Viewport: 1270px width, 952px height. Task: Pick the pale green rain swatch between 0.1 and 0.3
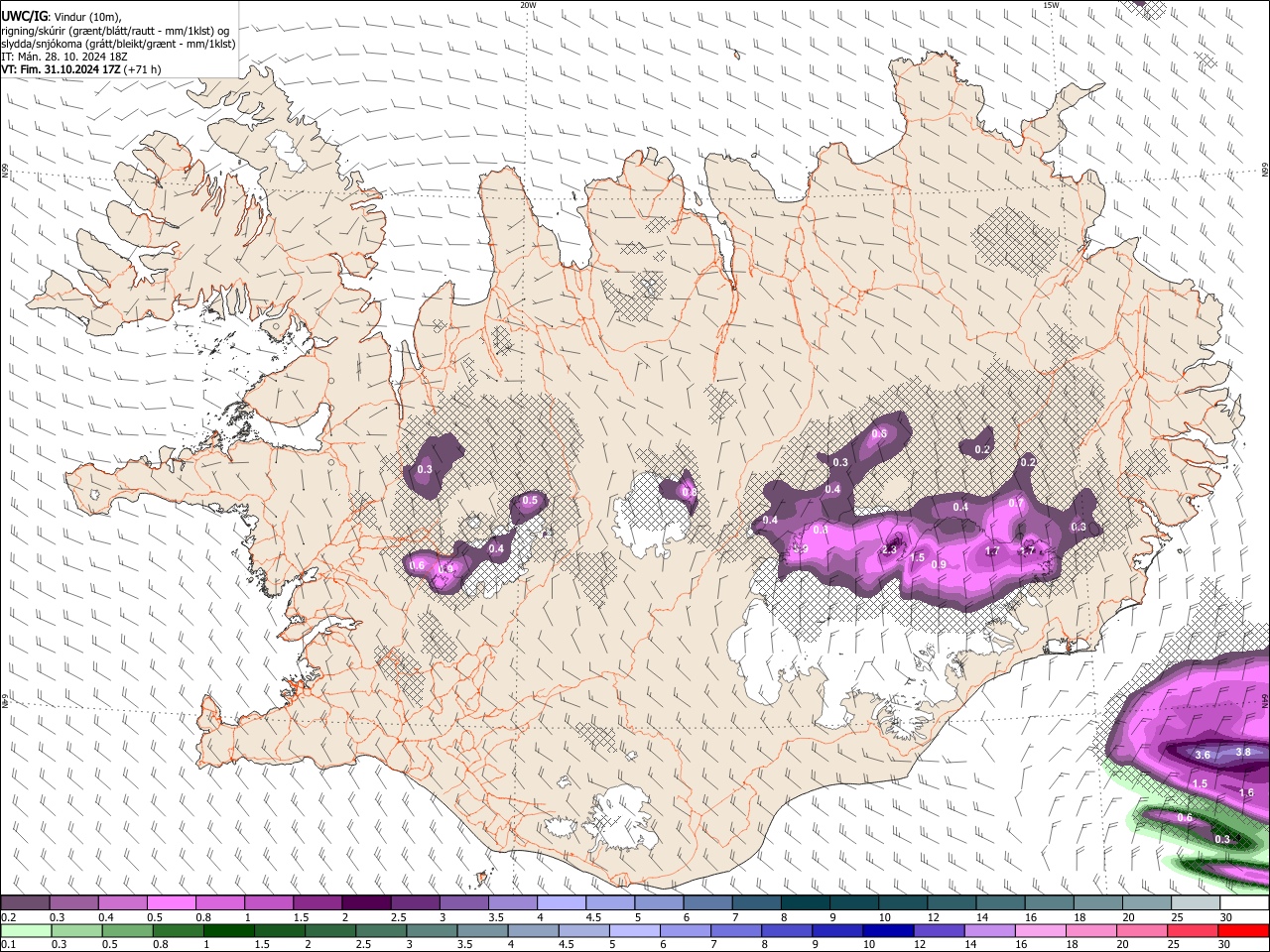(26, 930)
